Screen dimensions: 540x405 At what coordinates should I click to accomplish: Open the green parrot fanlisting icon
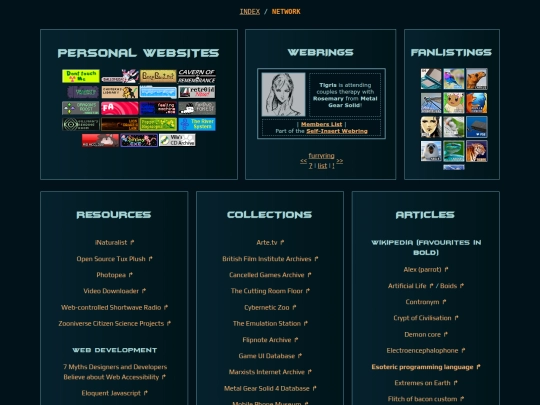(454, 127)
